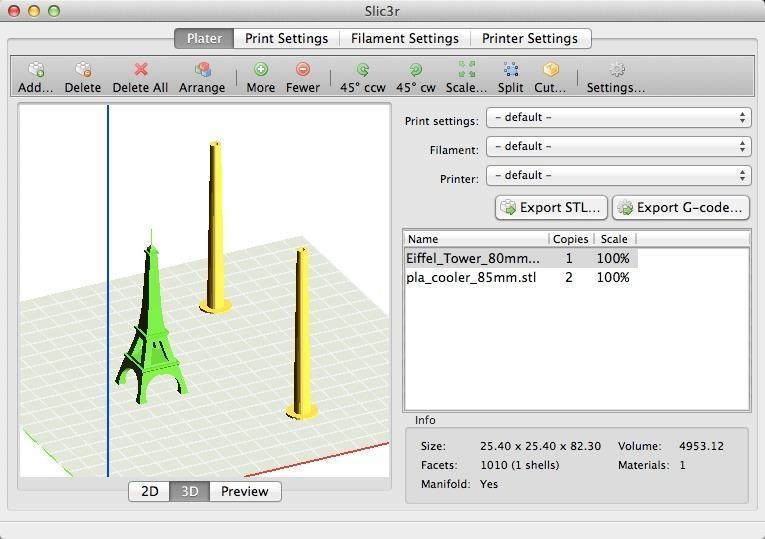
Task: Click the Export STL… button
Action: tap(551, 208)
